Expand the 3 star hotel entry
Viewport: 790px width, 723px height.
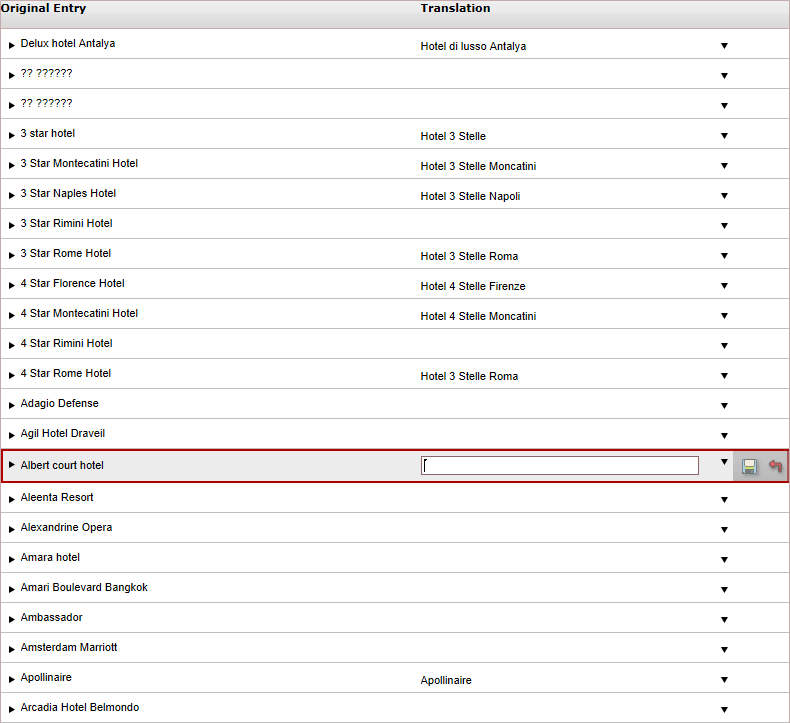click(12, 136)
